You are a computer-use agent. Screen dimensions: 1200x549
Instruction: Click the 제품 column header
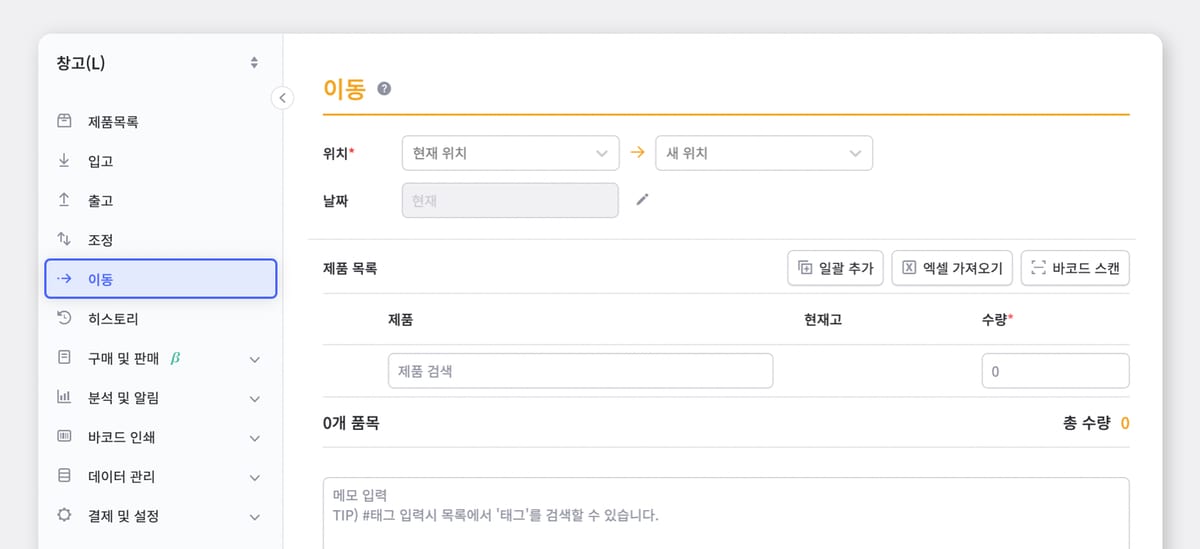coord(400,319)
